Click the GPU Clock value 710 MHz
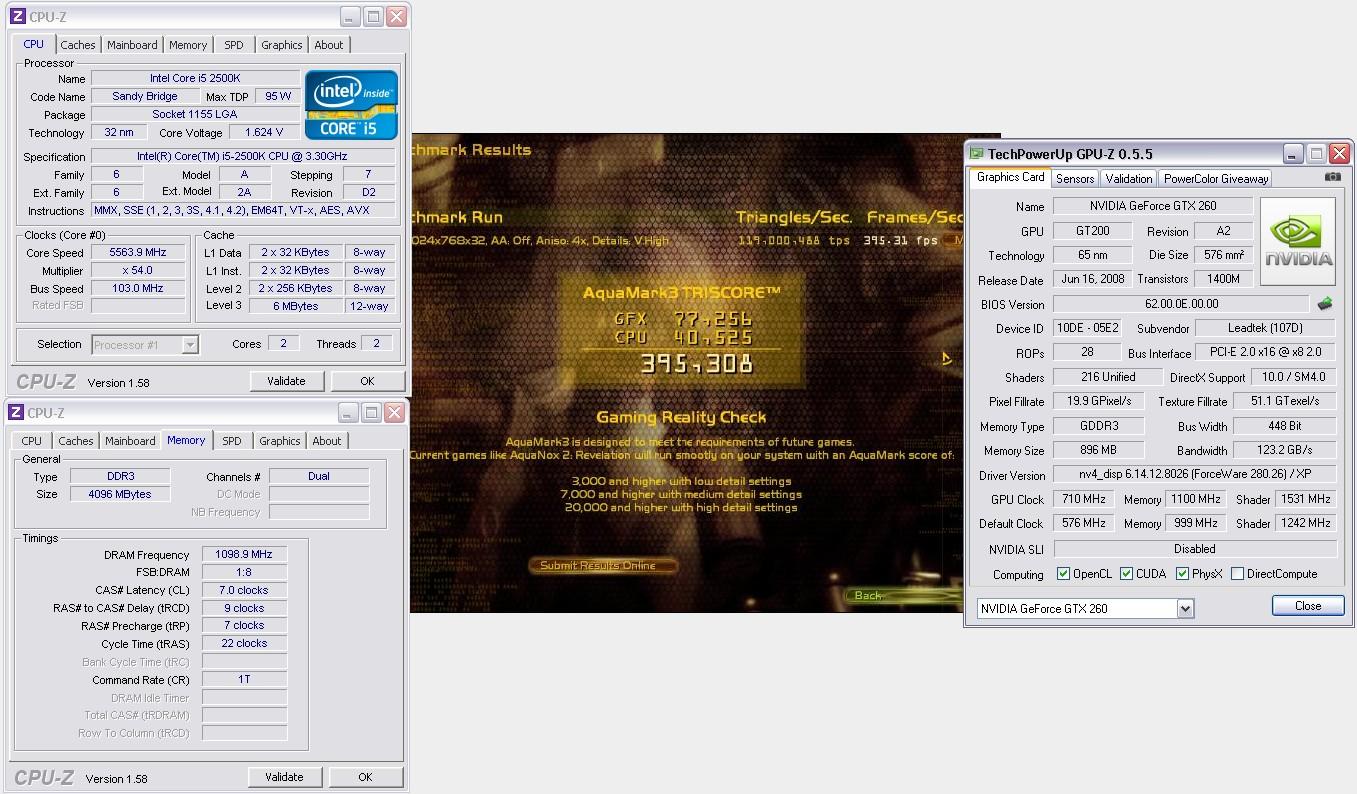 pos(1082,499)
